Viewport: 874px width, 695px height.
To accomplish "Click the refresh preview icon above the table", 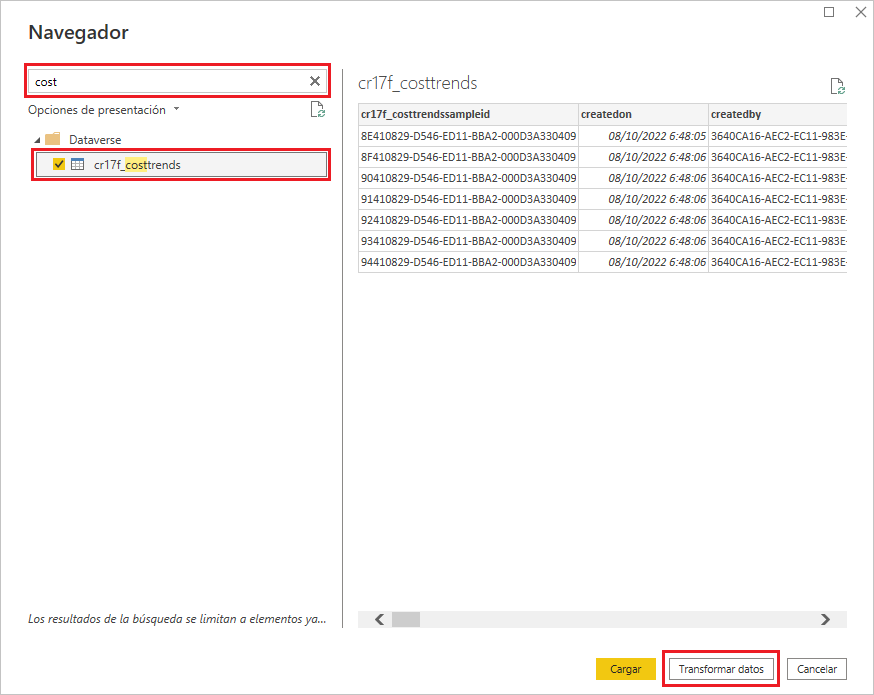I will [x=837, y=86].
